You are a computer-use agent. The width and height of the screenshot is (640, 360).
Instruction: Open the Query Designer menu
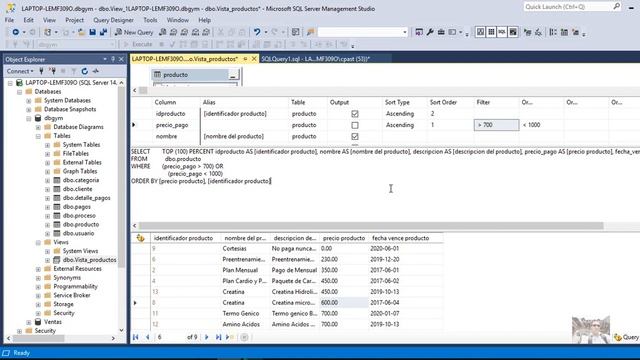[113, 20]
